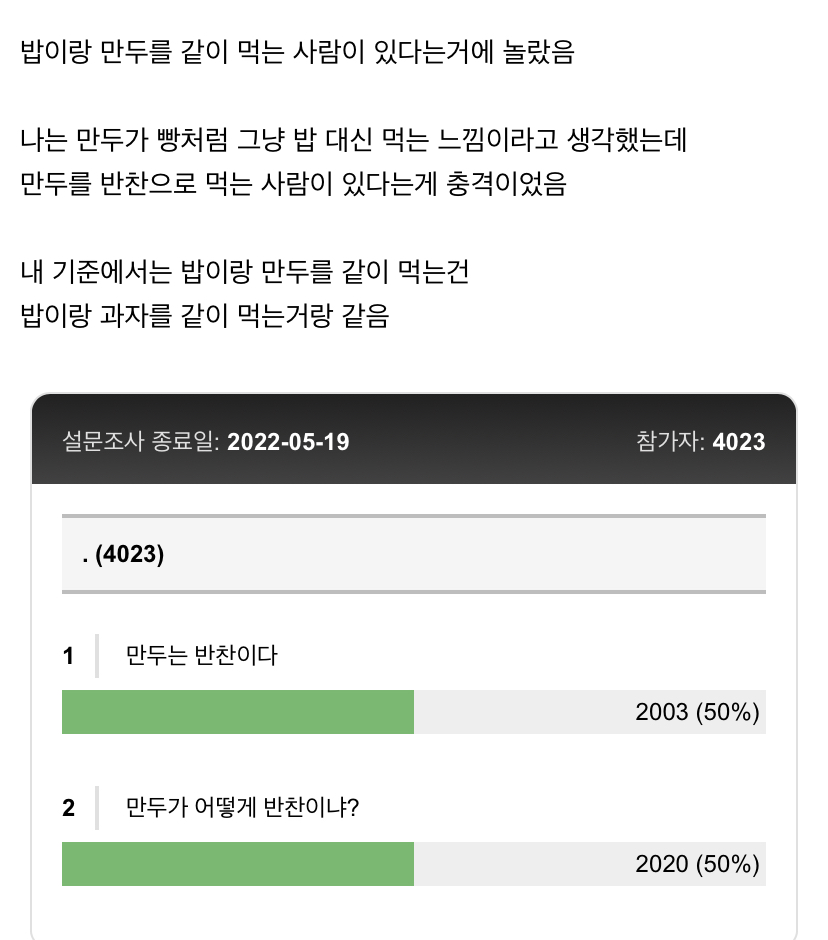This screenshot has width=828, height=940.
Task: Click the line starting with 나는 만두가 빵처럼
Action: 353,139
